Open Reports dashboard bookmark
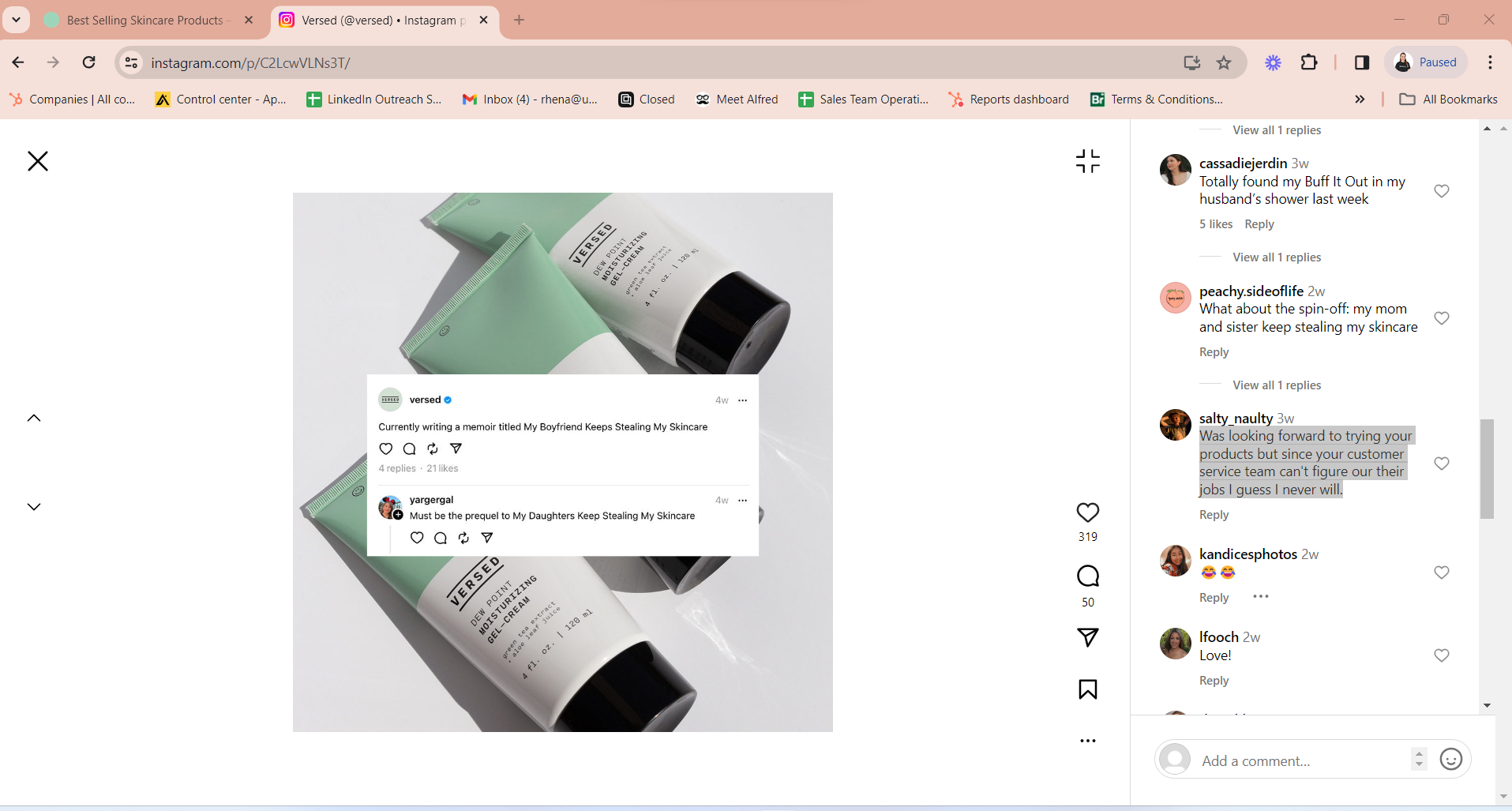The height and width of the screenshot is (811, 1512). coord(1009,99)
